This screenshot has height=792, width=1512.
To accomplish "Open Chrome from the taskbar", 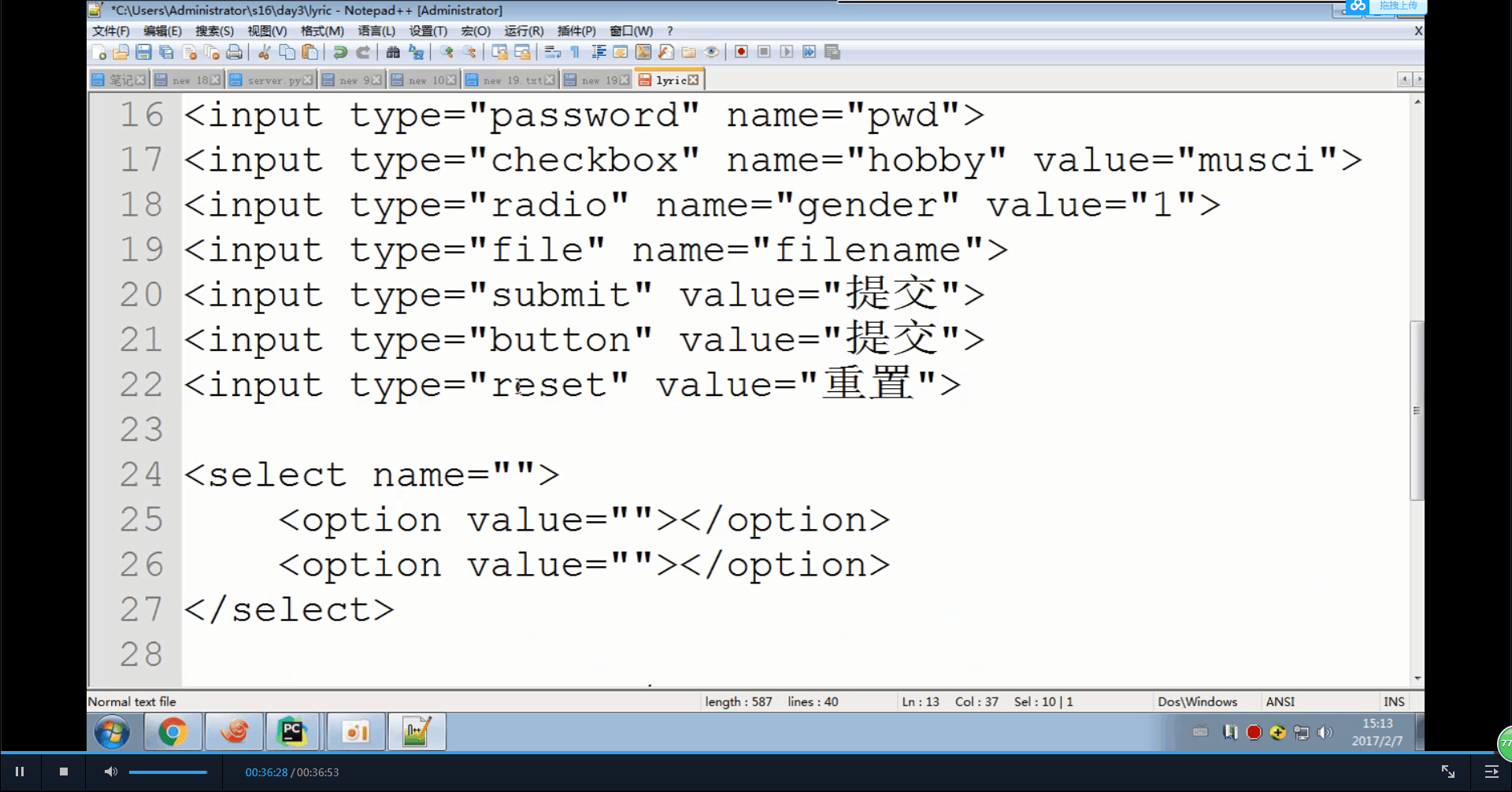I will pyautogui.click(x=172, y=733).
